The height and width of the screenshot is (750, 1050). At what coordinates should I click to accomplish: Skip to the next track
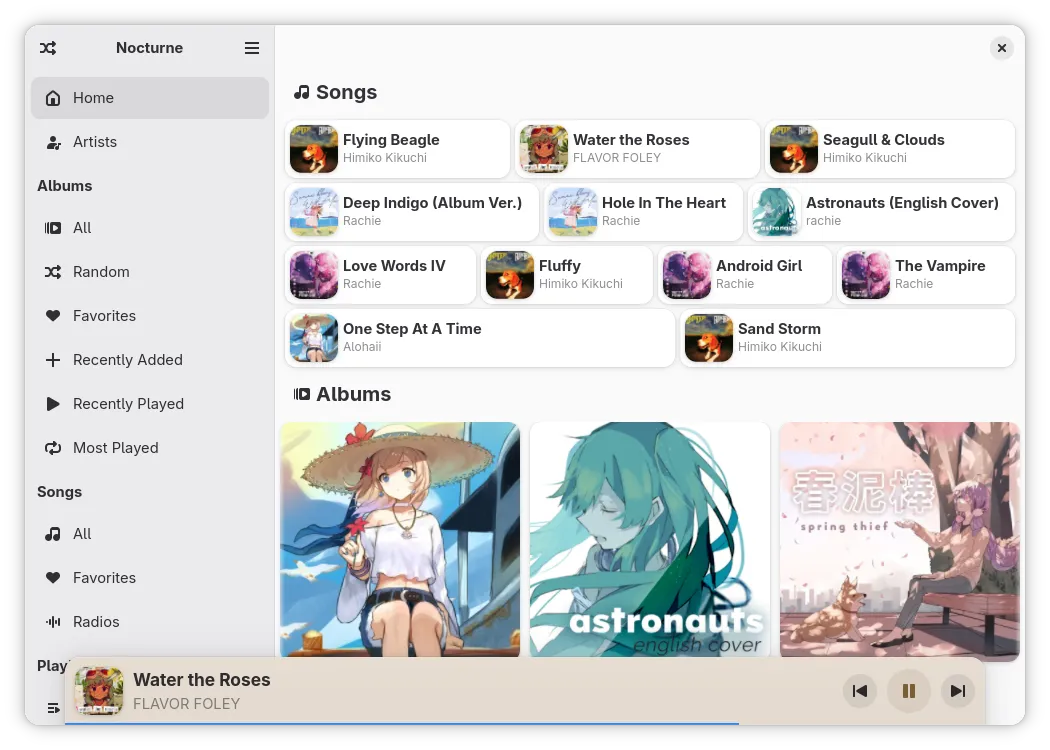click(958, 691)
